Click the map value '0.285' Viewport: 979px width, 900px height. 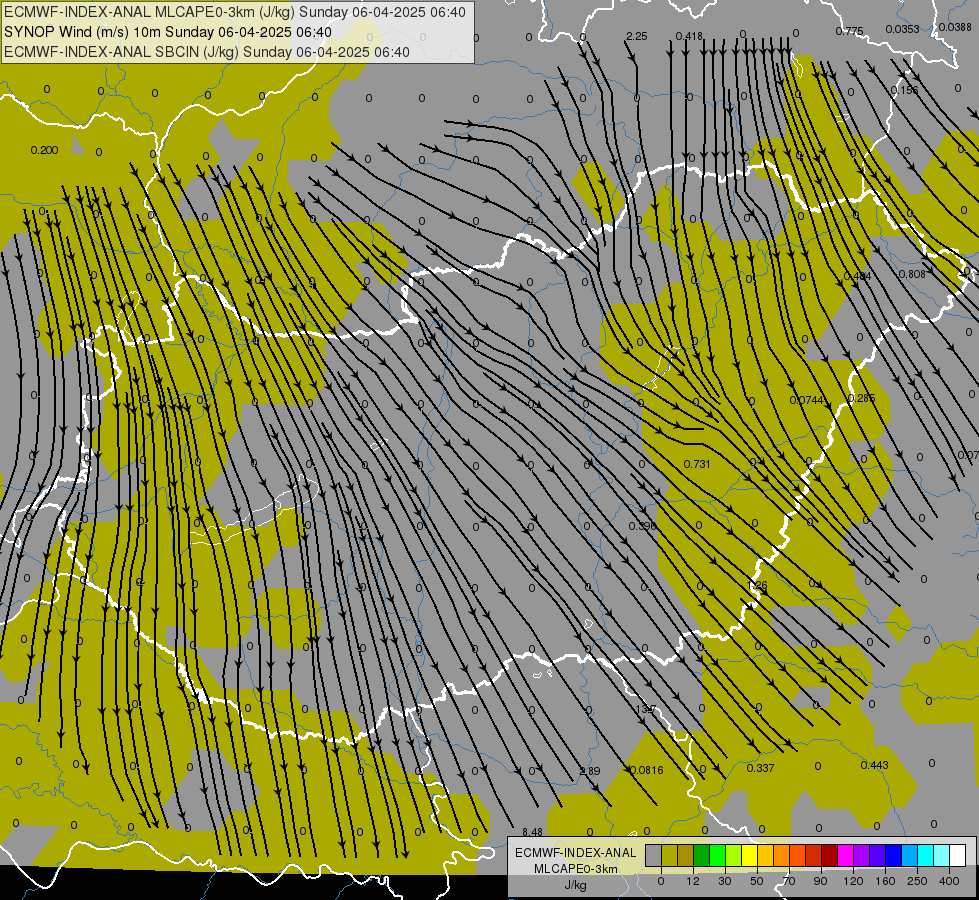coord(862,398)
